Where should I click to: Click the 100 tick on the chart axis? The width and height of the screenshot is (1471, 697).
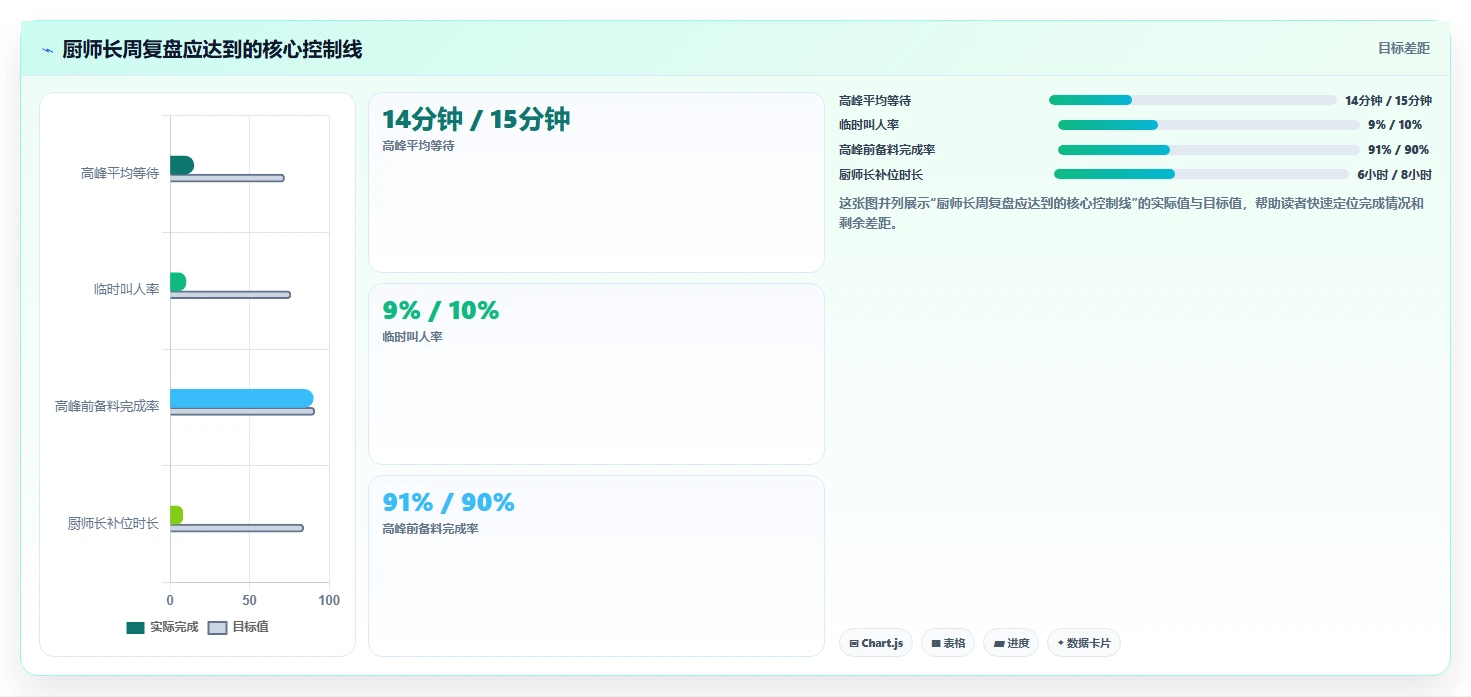[x=329, y=600]
